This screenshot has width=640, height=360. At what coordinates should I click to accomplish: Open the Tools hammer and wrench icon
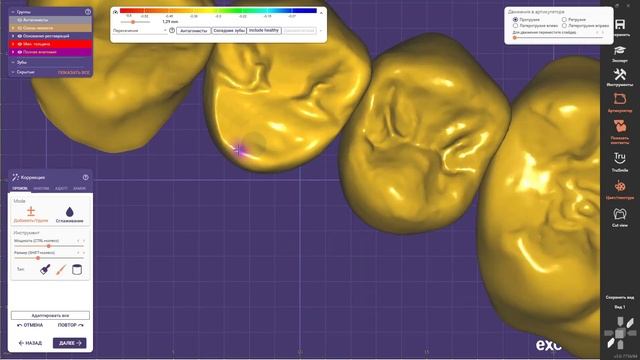tap(620, 74)
